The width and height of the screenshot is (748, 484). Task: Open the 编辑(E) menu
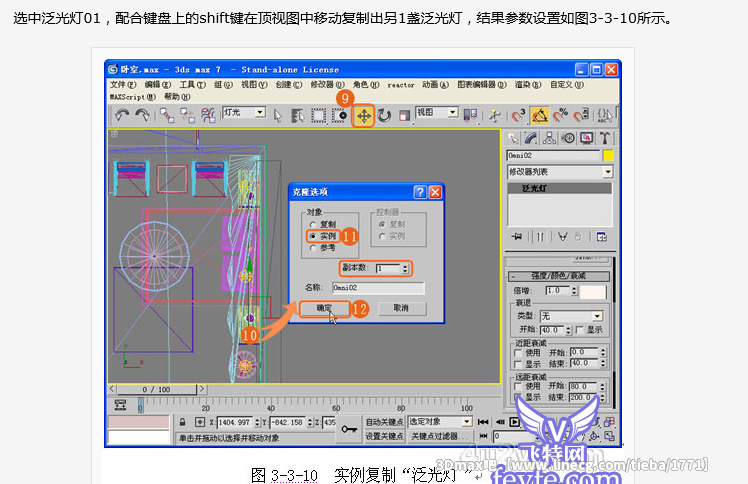157,84
